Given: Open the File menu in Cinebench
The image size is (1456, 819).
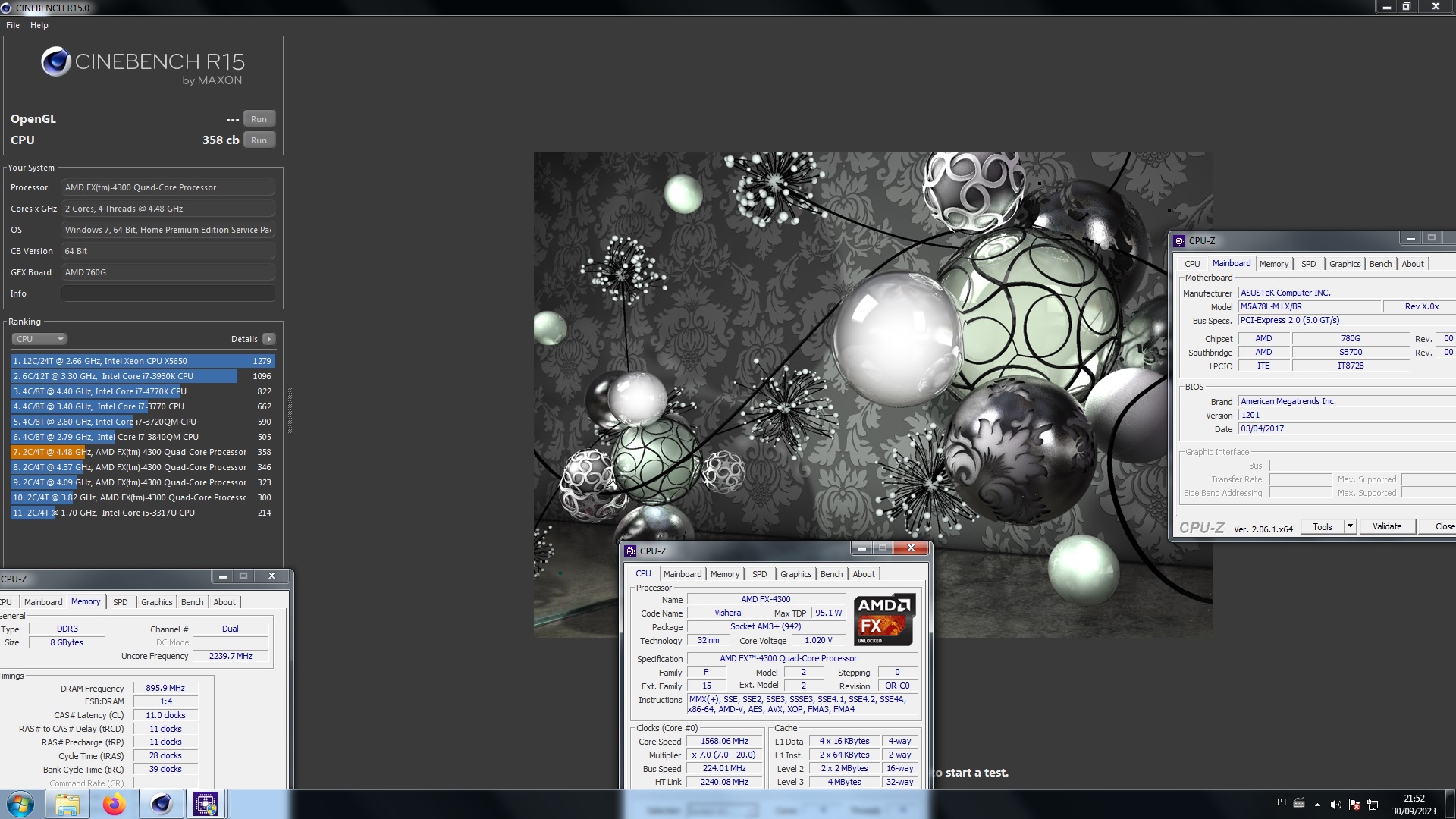Looking at the screenshot, I should coord(13,25).
